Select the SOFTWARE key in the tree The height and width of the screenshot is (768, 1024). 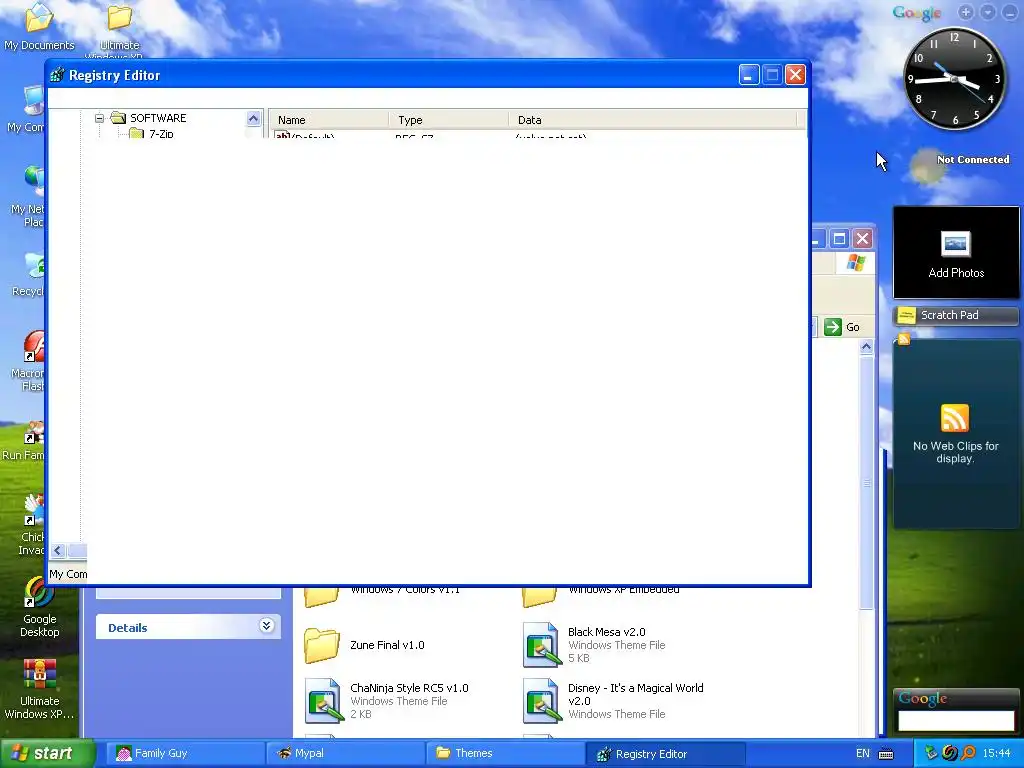[158, 118]
